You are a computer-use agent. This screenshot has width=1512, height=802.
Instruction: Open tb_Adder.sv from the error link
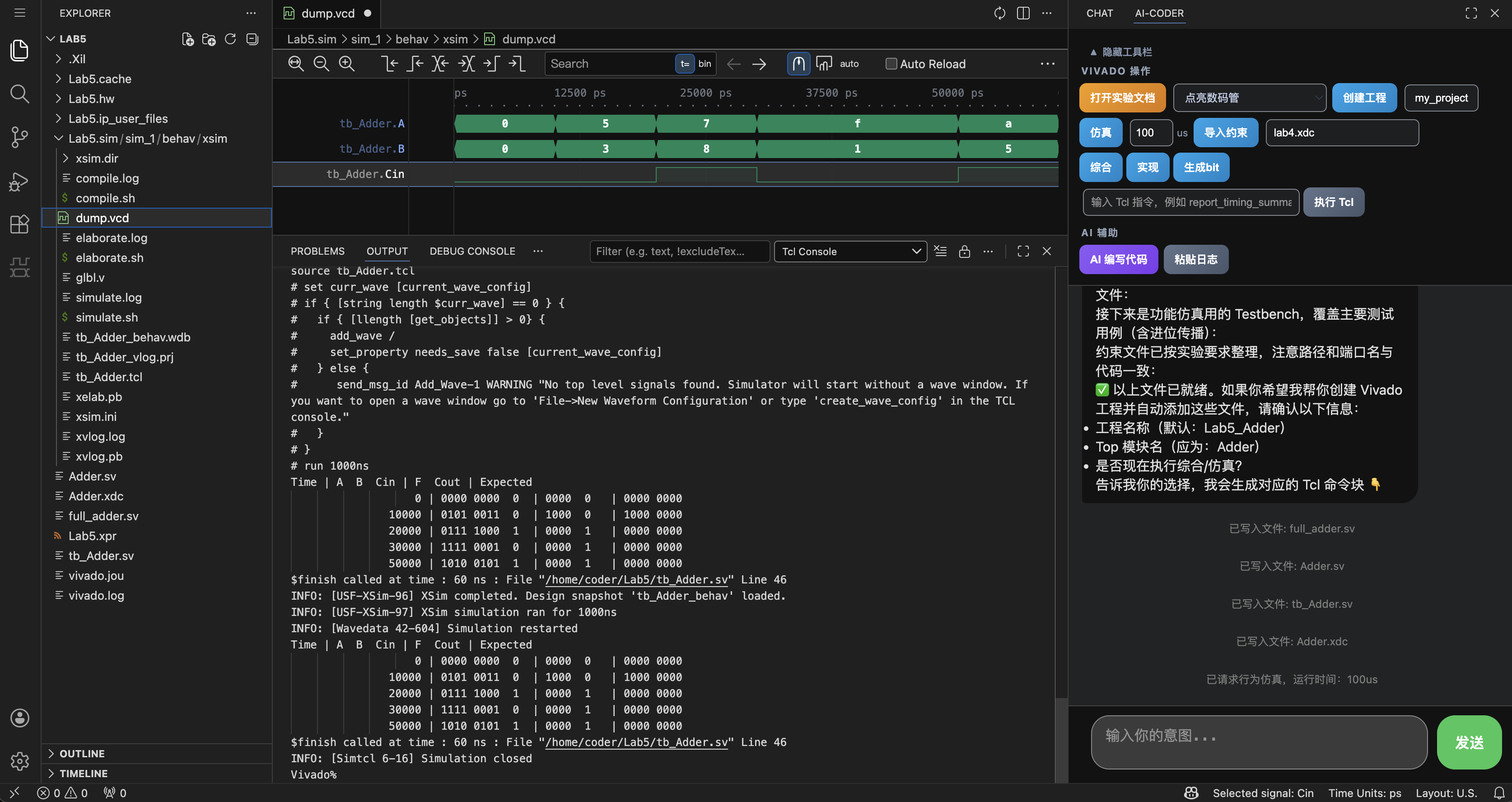click(x=636, y=579)
